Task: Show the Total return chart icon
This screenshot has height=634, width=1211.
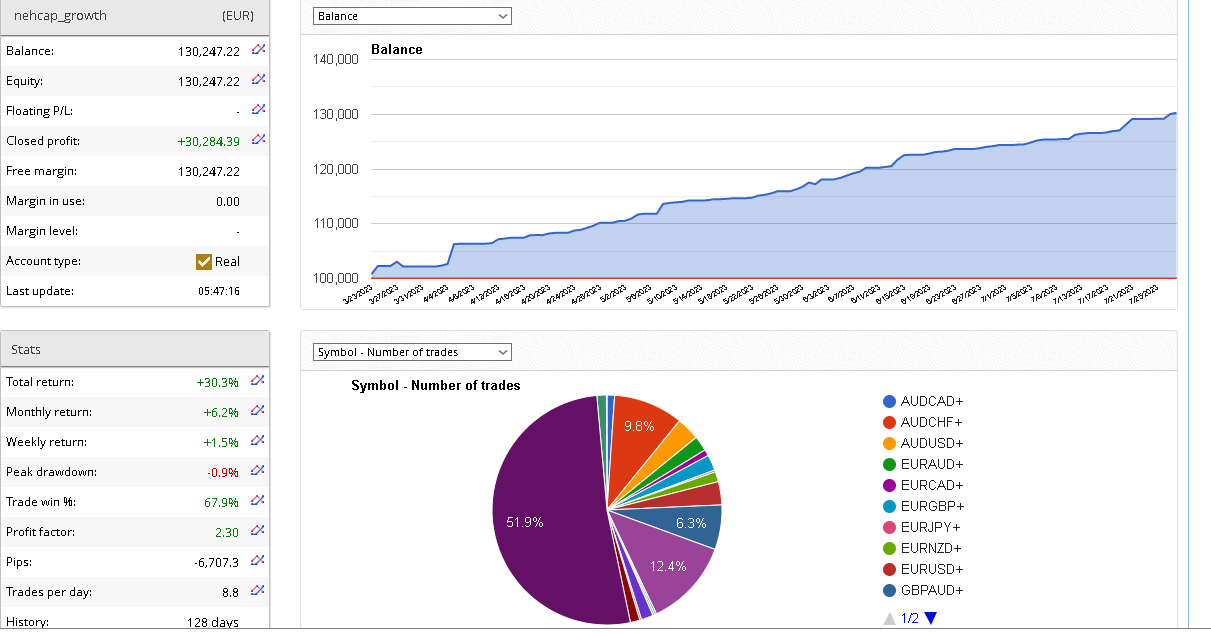Action: (x=259, y=380)
